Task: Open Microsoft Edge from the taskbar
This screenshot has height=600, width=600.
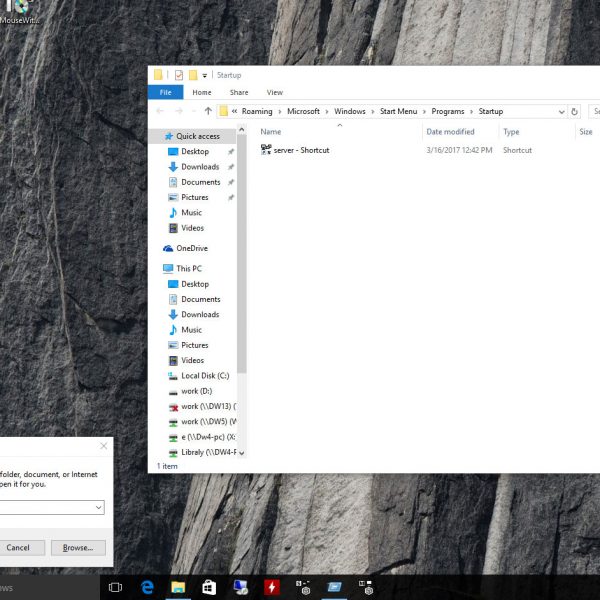Action: 147,587
